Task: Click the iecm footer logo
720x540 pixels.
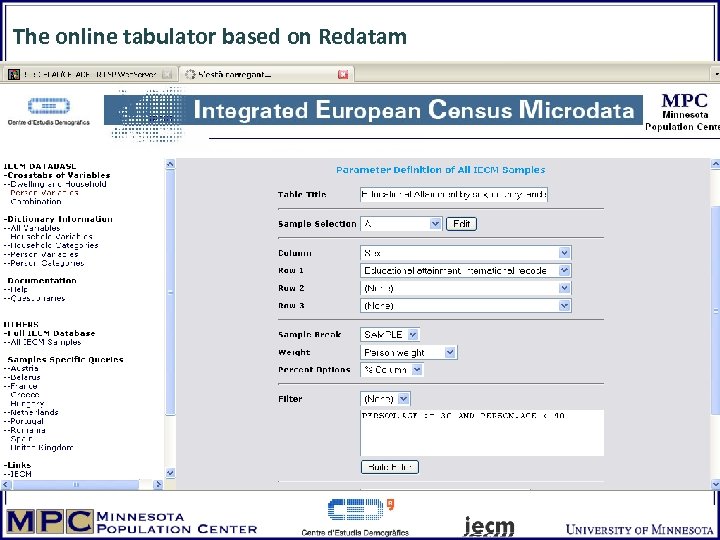Action: pos(489,527)
